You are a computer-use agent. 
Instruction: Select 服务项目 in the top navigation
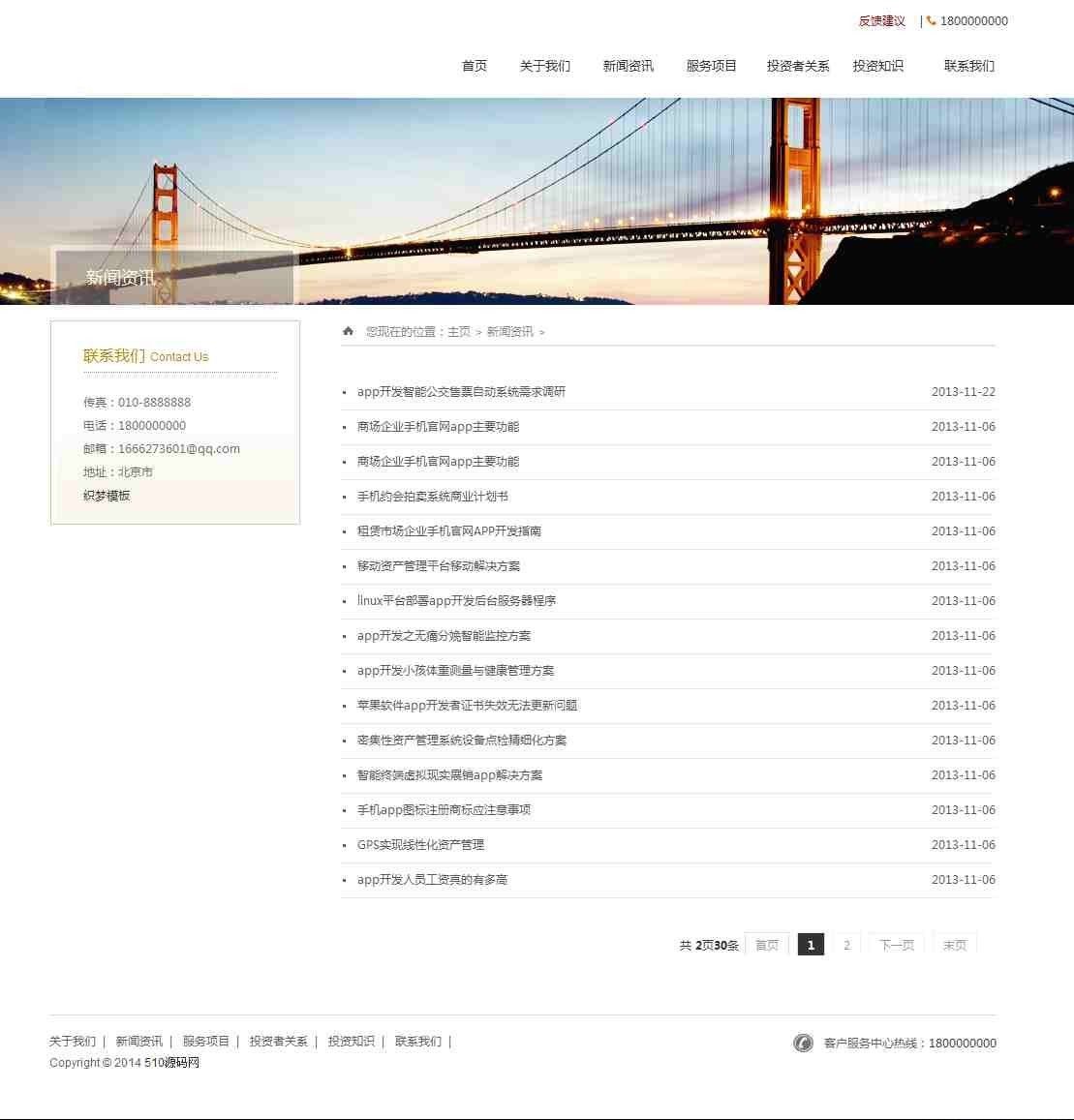[711, 66]
